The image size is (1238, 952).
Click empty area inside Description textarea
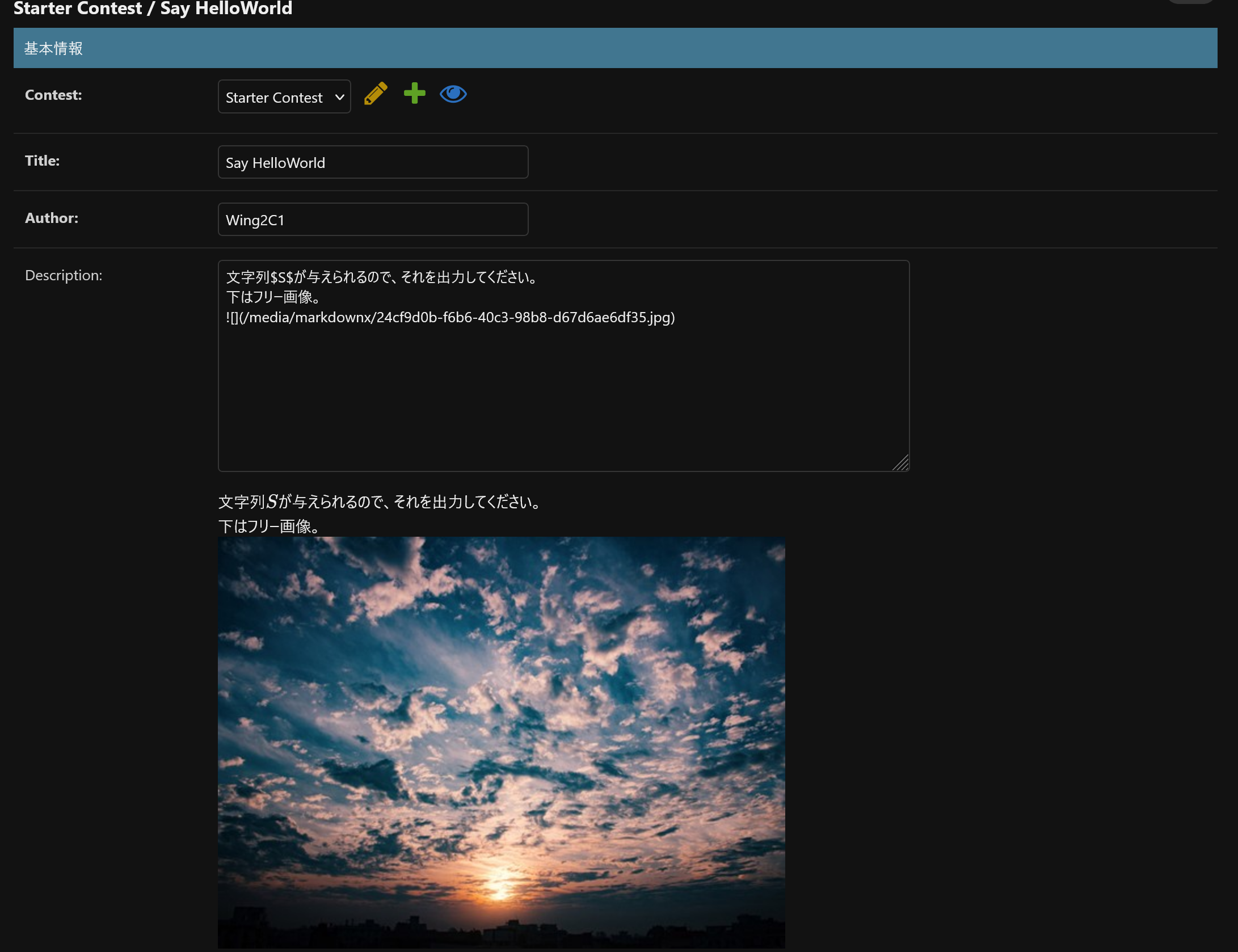563,397
